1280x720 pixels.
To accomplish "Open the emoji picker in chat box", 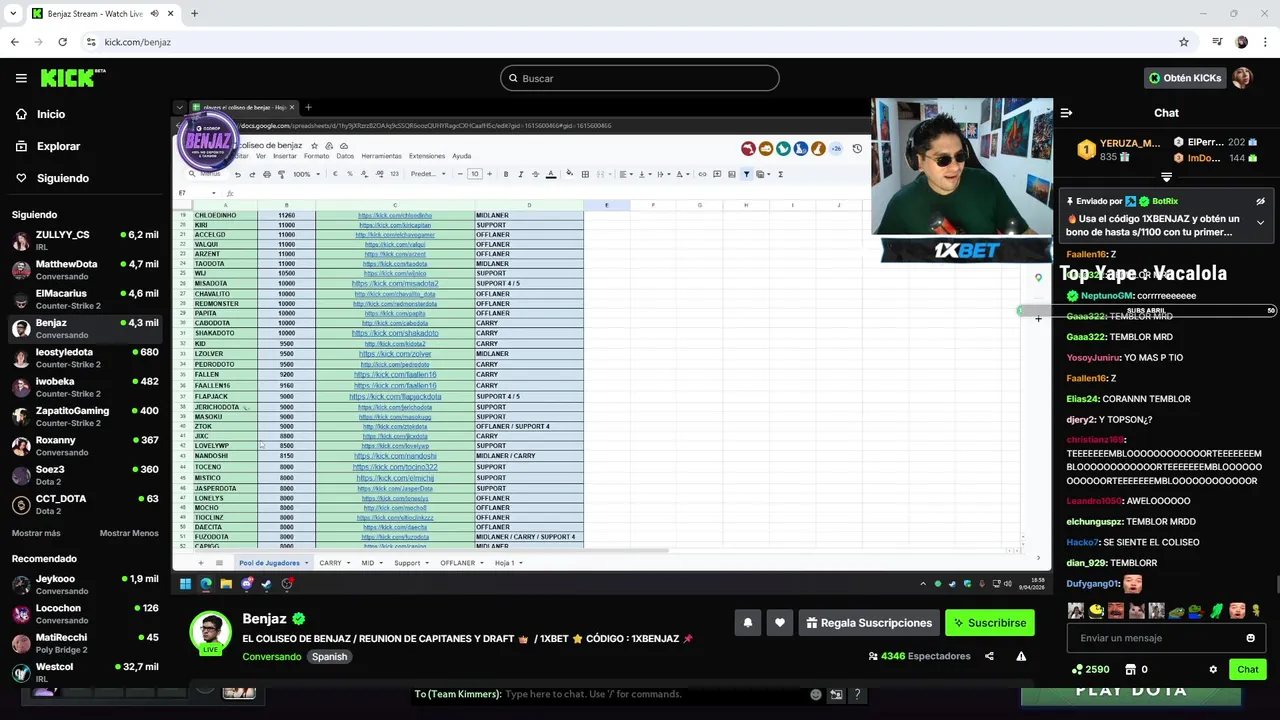I will (x=1250, y=638).
